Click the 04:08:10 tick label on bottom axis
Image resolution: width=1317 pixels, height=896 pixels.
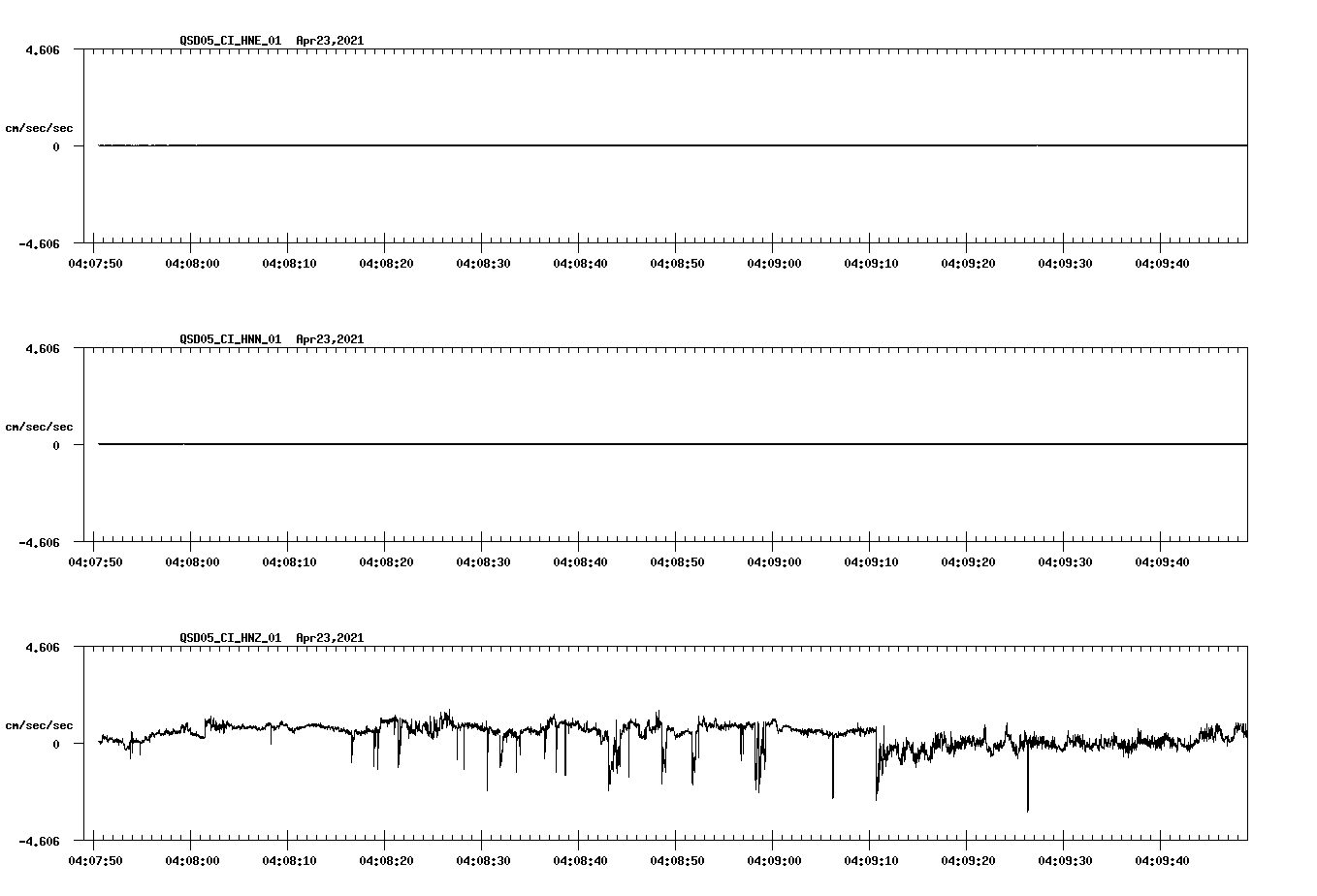(x=292, y=859)
